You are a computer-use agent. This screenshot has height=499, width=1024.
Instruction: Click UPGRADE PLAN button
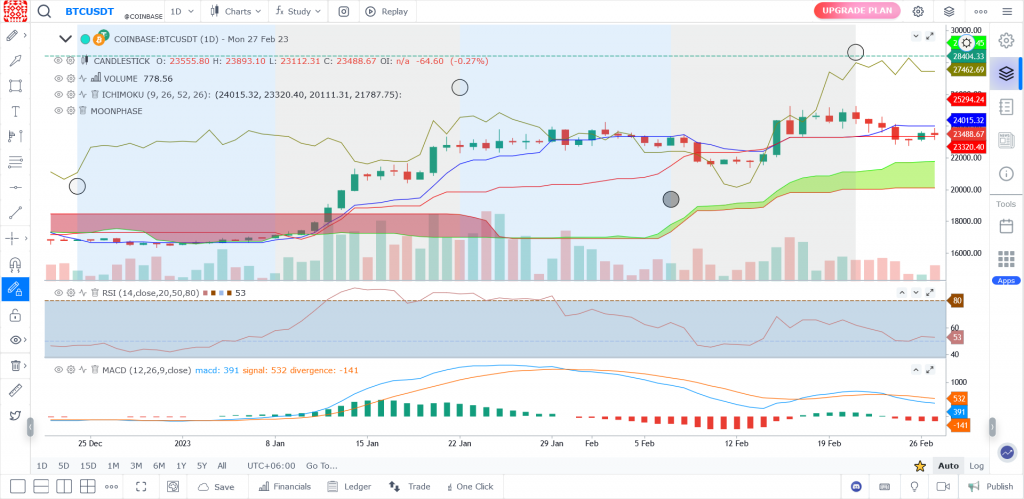pos(857,10)
